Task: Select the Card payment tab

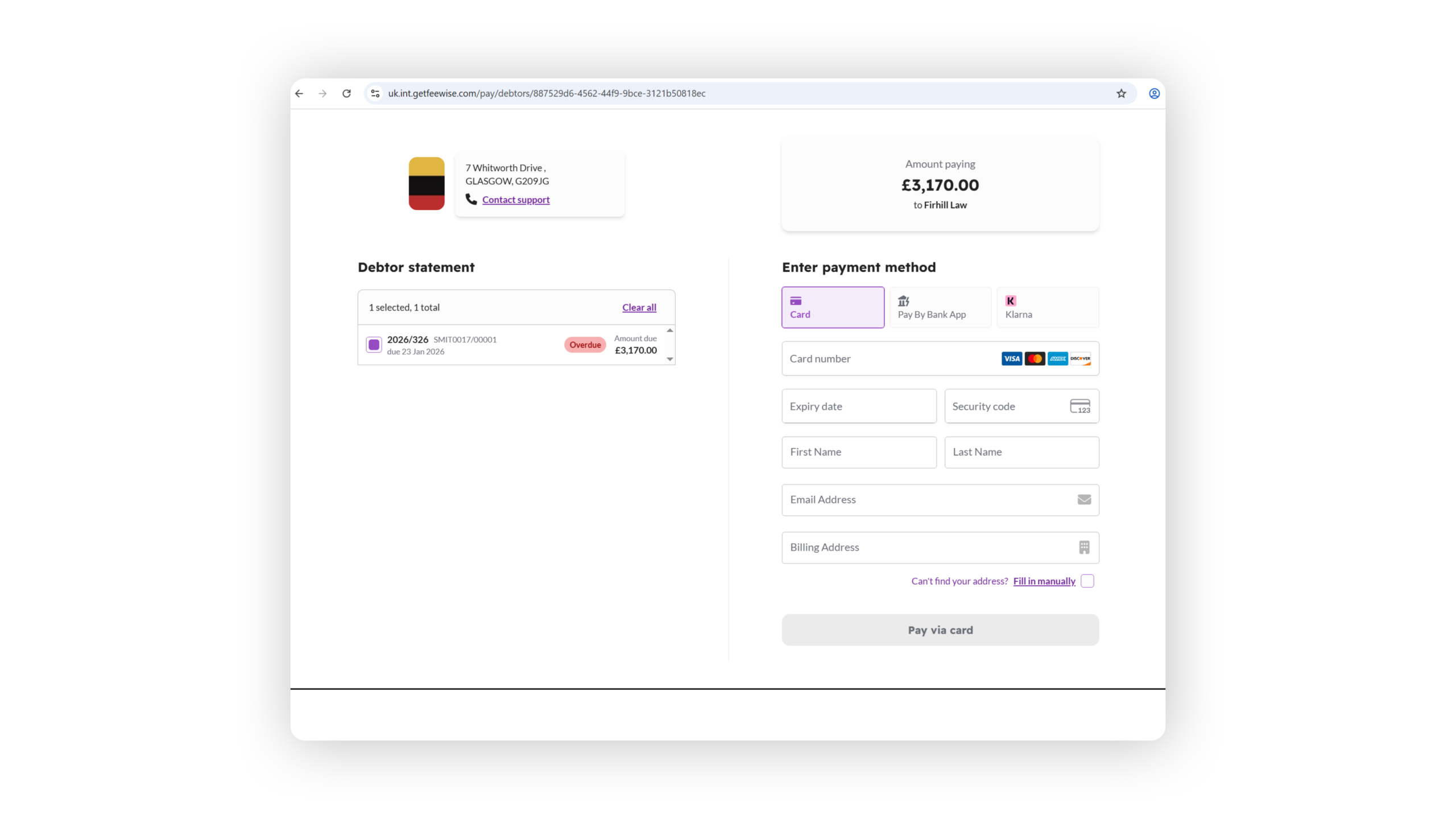Action: click(833, 307)
